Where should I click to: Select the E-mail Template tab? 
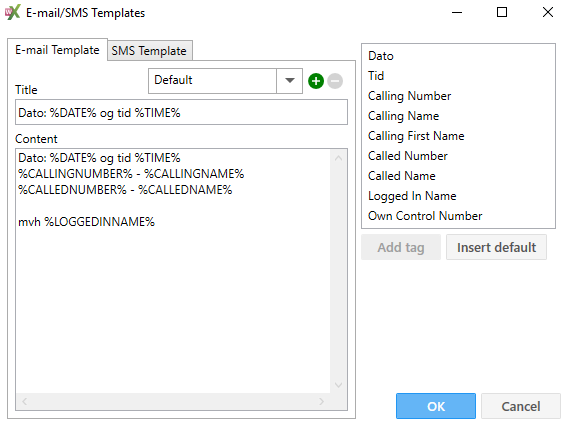pyautogui.click(x=57, y=50)
